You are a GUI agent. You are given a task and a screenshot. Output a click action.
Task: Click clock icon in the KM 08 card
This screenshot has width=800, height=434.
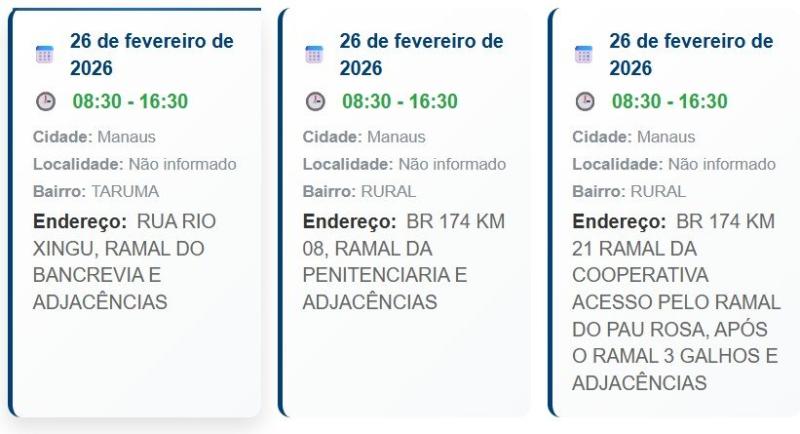[x=315, y=101]
